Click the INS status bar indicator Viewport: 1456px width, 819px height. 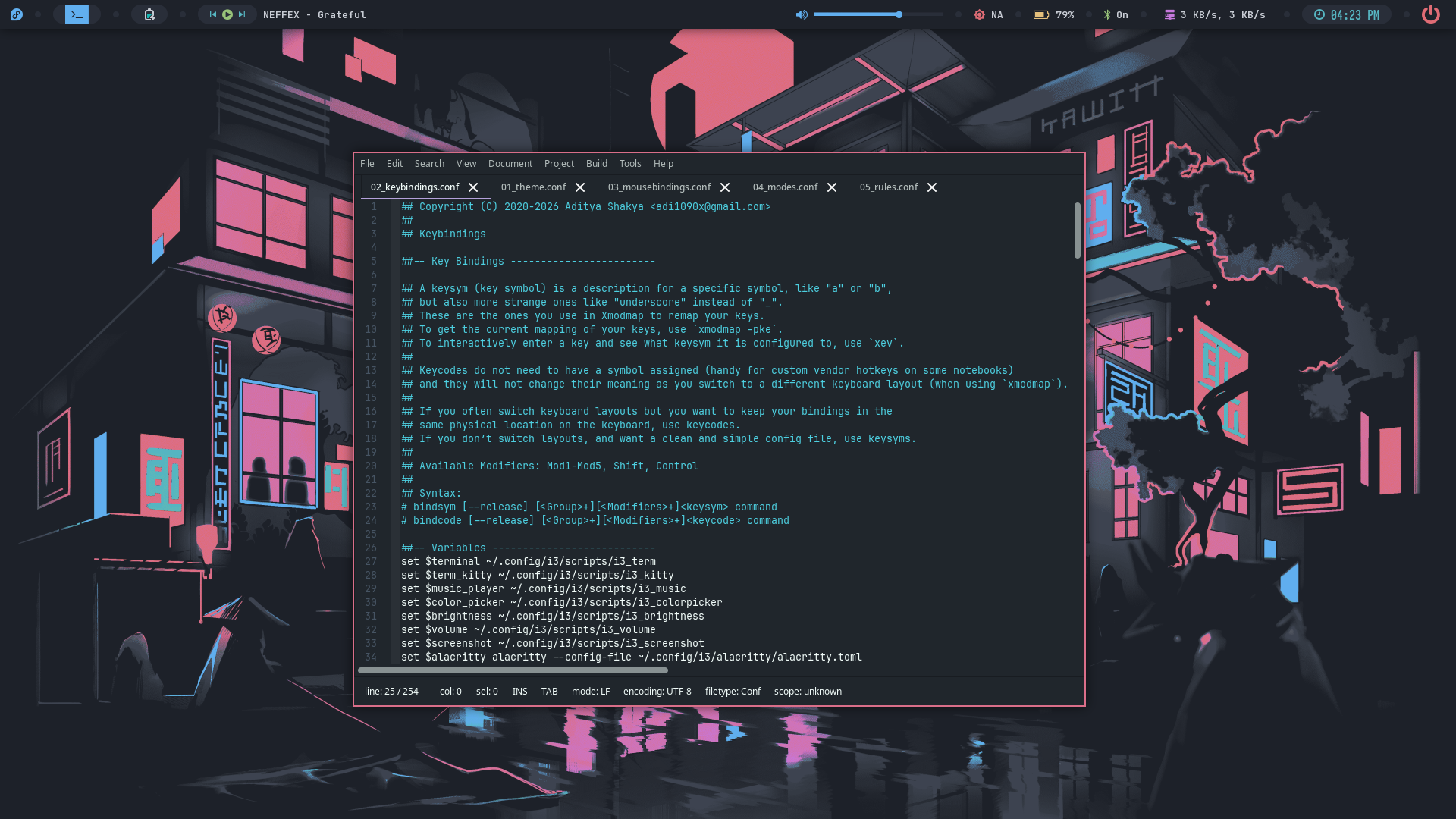519,691
